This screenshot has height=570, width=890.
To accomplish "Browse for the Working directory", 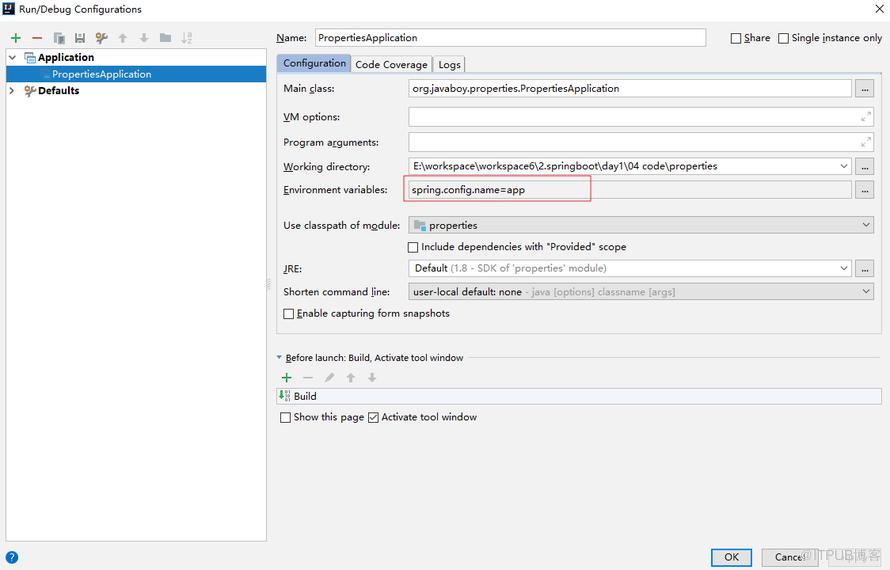I will (864, 167).
